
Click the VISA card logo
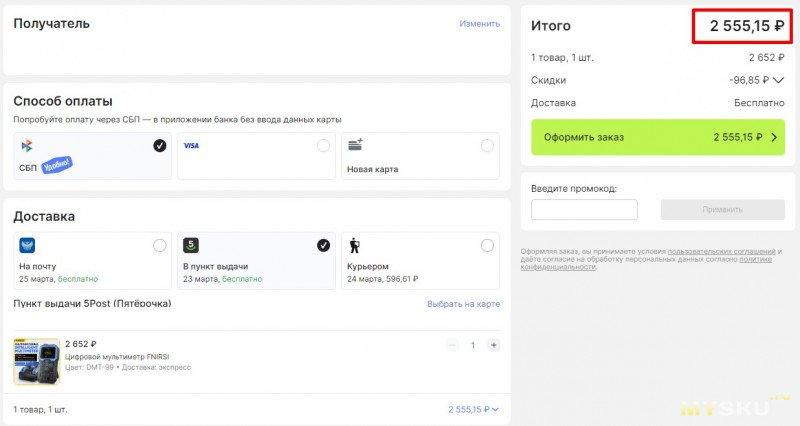click(191, 146)
